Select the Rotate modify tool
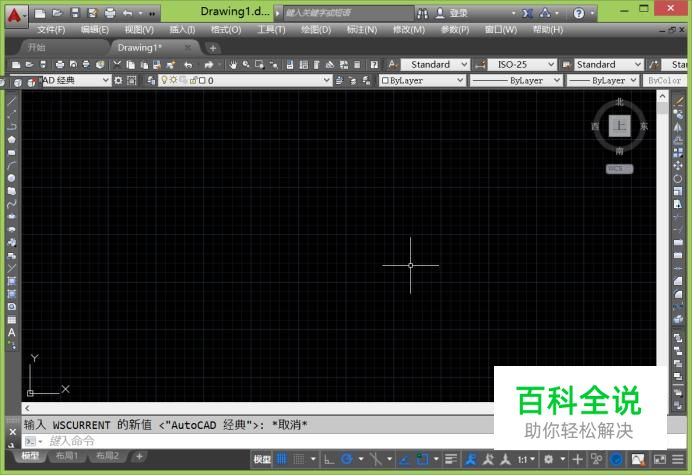This screenshot has height=475, width=692. tap(678, 178)
